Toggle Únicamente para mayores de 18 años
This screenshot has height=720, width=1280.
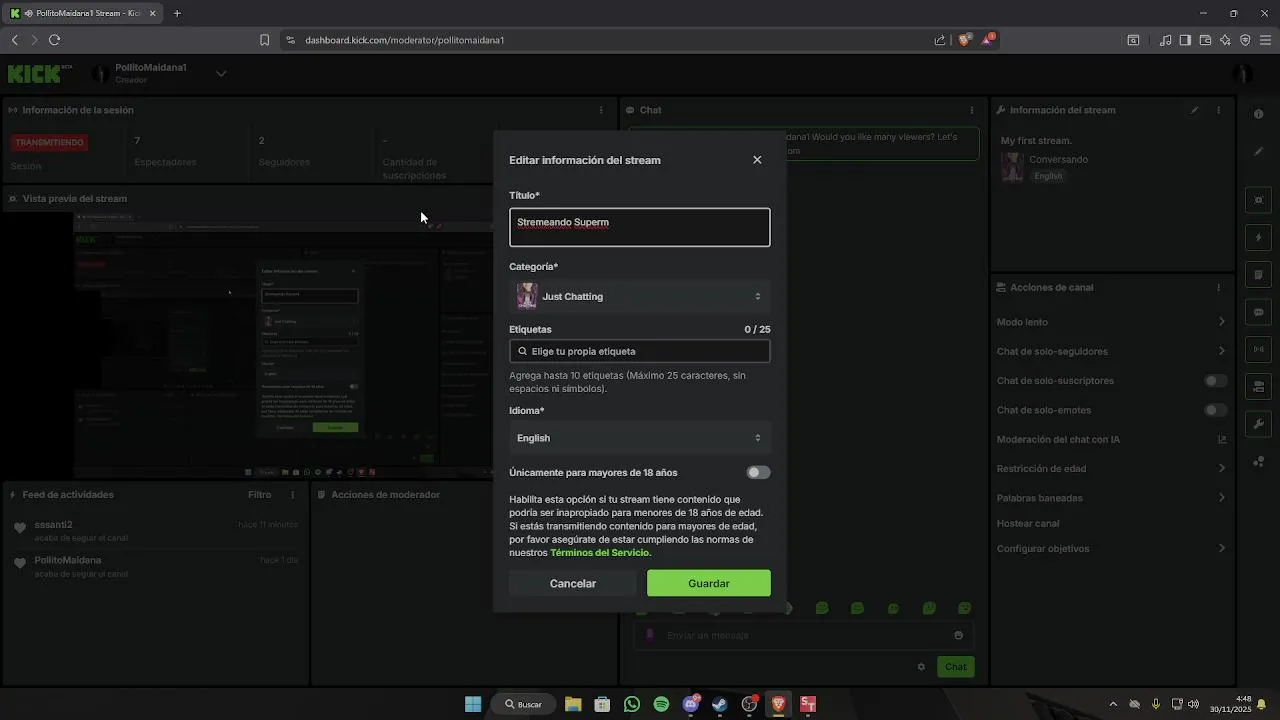pos(759,472)
